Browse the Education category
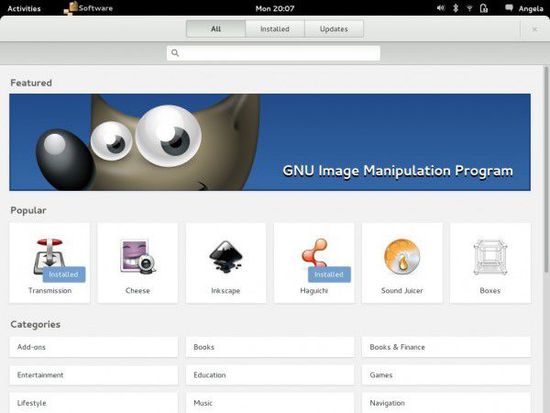 pos(270,375)
